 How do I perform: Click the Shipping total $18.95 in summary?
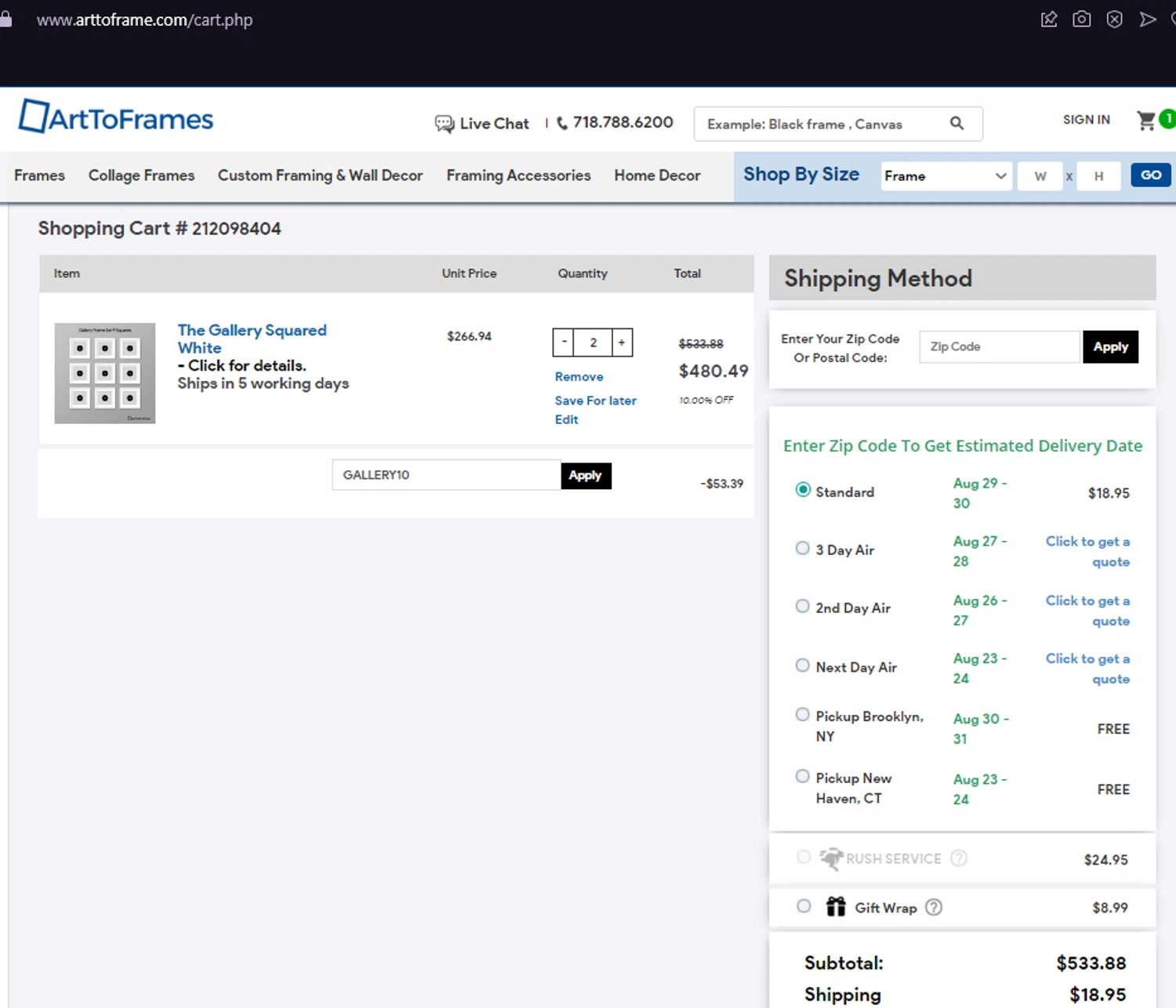tap(1098, 995)
